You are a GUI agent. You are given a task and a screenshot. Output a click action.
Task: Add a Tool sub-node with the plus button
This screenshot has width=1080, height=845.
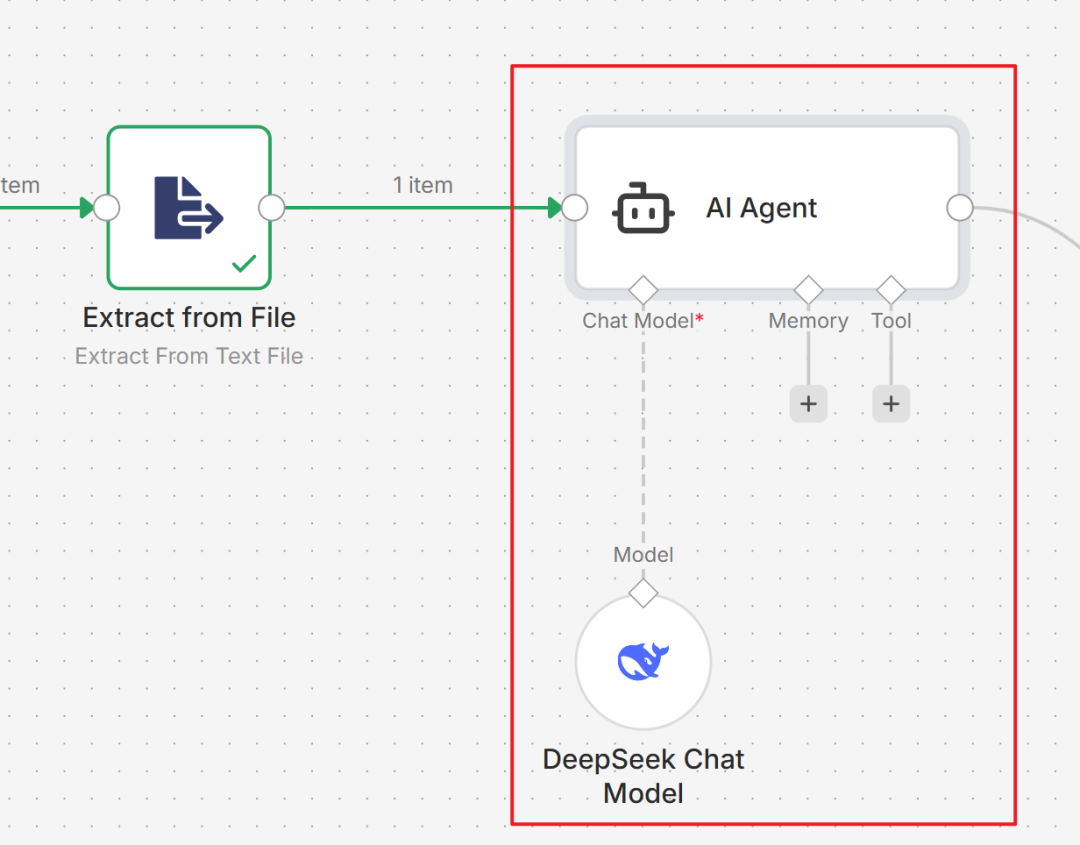(x=890, y=403)
